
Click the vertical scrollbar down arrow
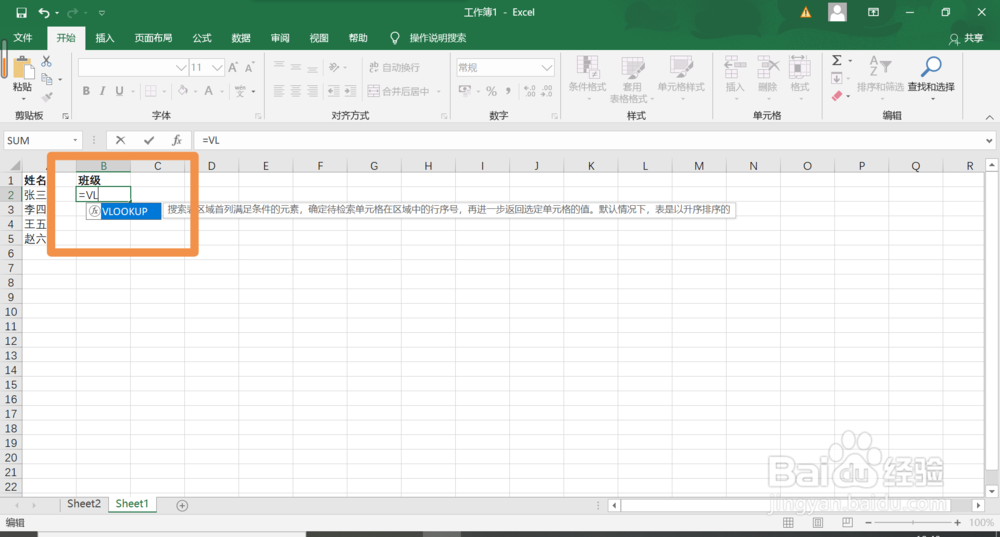(x=991, y=491)
